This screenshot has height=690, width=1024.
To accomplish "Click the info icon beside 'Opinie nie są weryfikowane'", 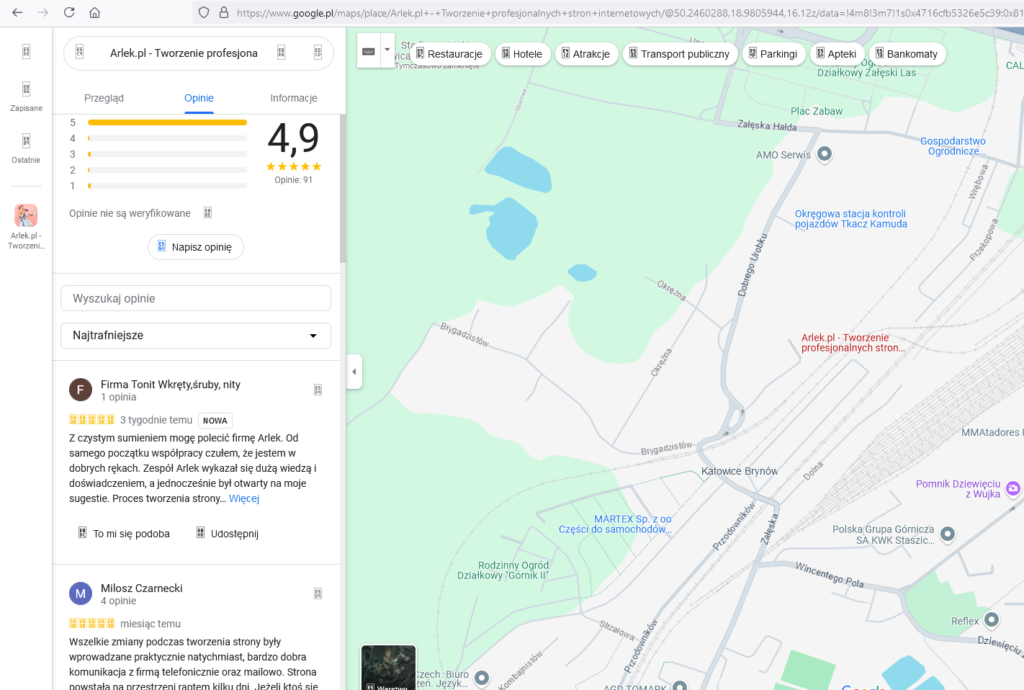I will [208, 213].
